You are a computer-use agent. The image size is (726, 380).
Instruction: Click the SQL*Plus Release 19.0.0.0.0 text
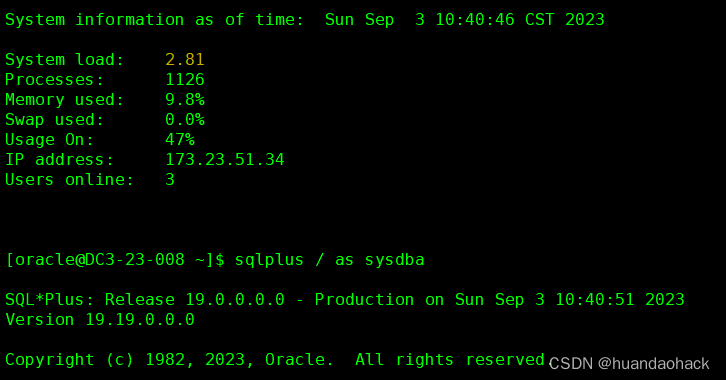(144, 299)
